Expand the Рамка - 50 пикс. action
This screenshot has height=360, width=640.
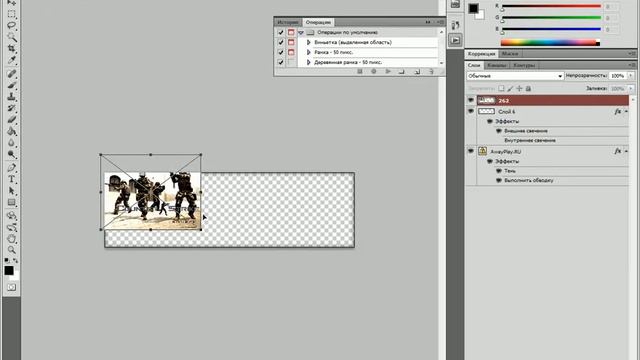(309, 52)
